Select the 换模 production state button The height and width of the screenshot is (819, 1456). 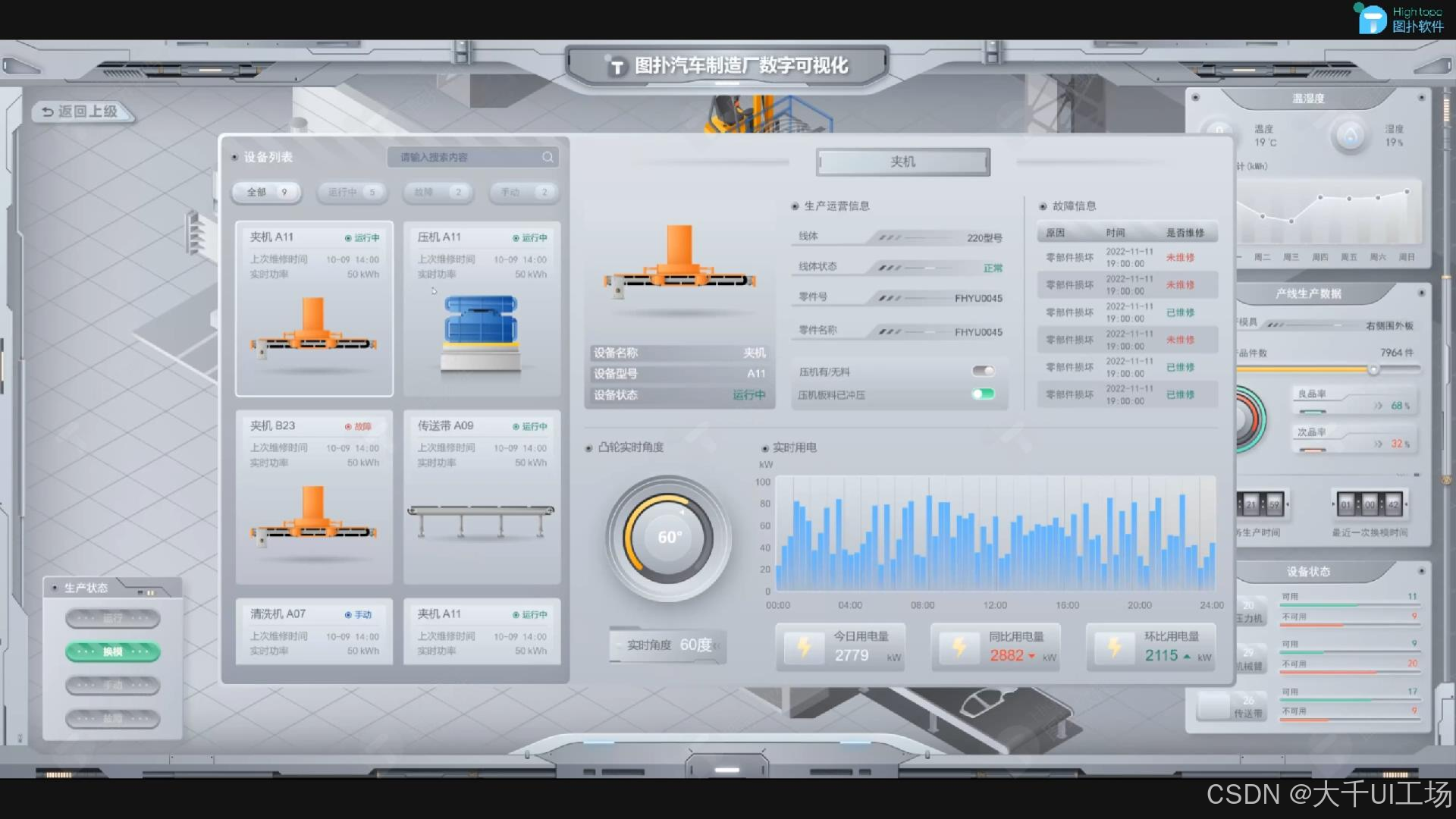(x=113, y=651)
